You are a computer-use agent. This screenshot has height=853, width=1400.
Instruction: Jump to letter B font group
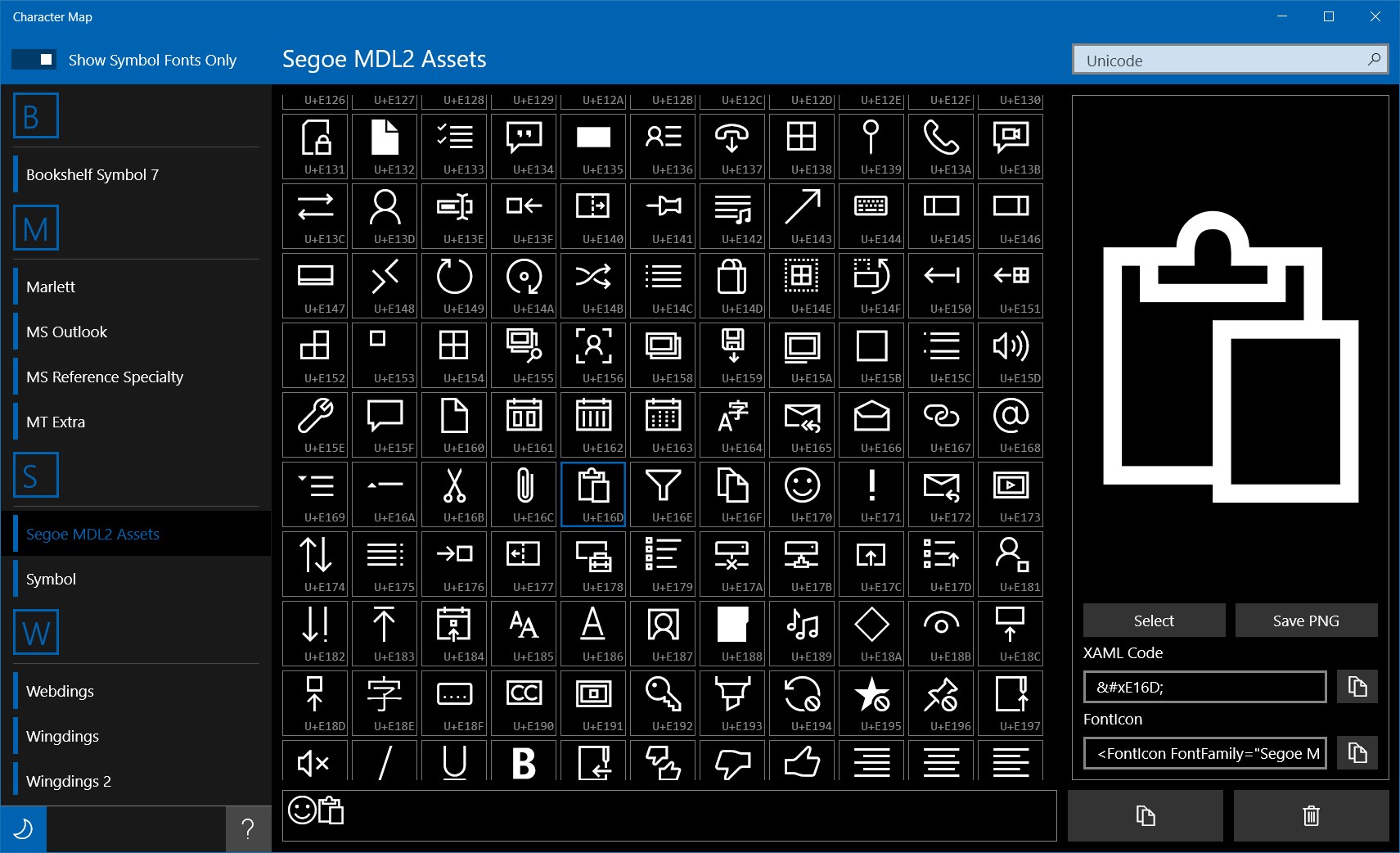36,115
